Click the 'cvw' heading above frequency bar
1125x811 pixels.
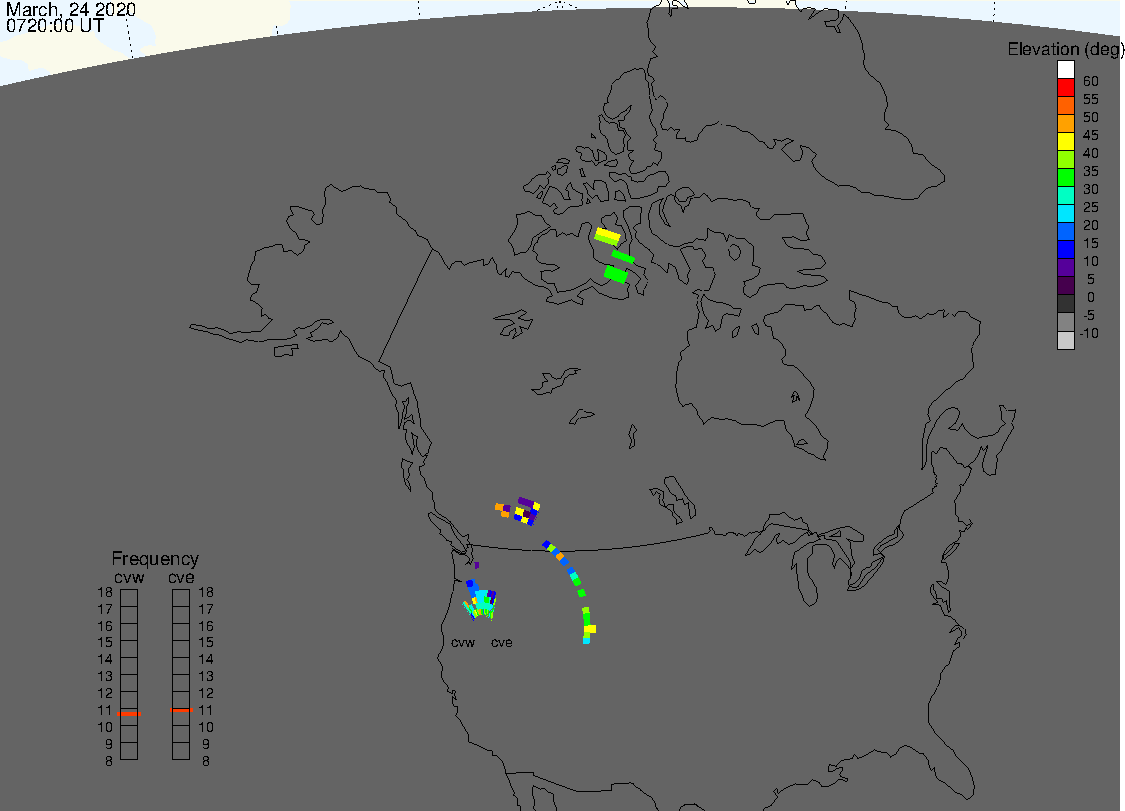point(129,578)
